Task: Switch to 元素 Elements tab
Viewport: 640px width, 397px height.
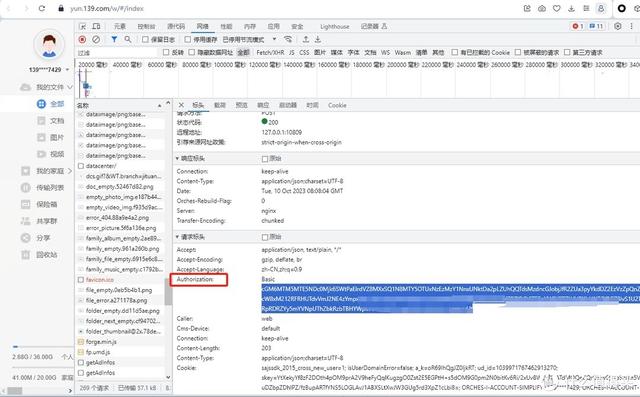Action: point(120,26)
